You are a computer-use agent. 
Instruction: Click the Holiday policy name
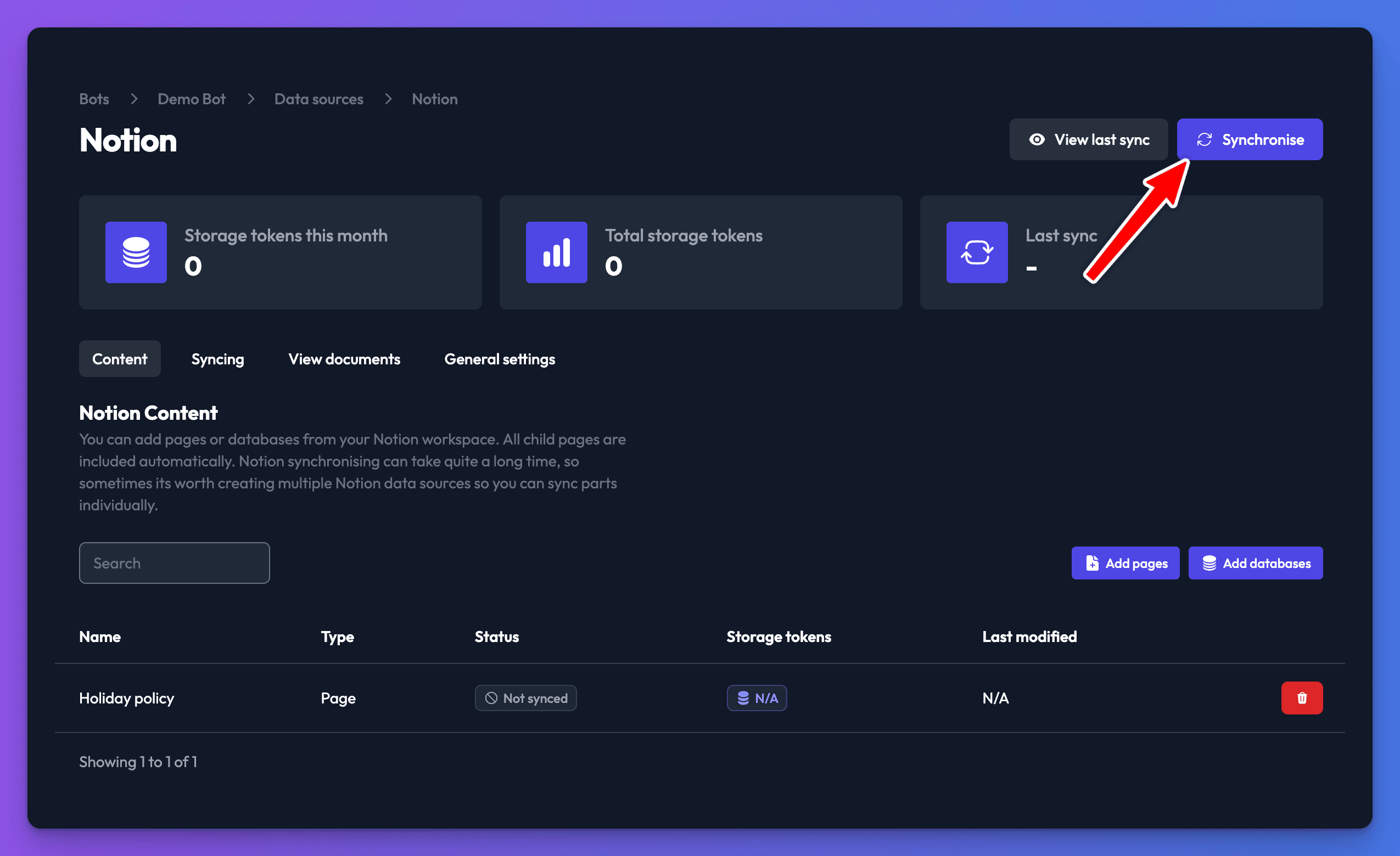[x=127, y=698]
